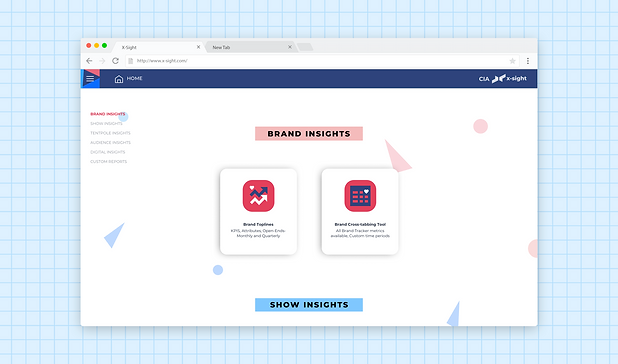
Task: Select Audience Insights in sidebar
Action: (110, 142)
